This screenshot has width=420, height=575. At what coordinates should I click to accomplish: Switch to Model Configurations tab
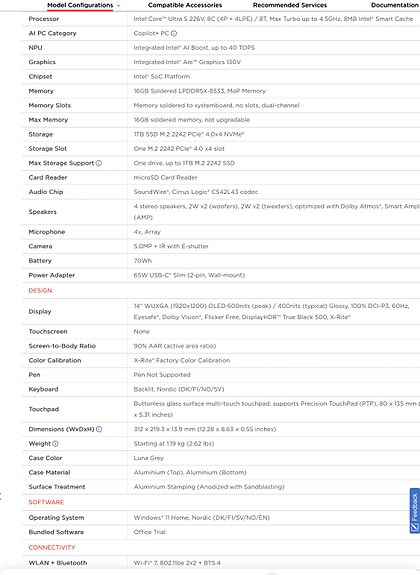click(80, 5)
